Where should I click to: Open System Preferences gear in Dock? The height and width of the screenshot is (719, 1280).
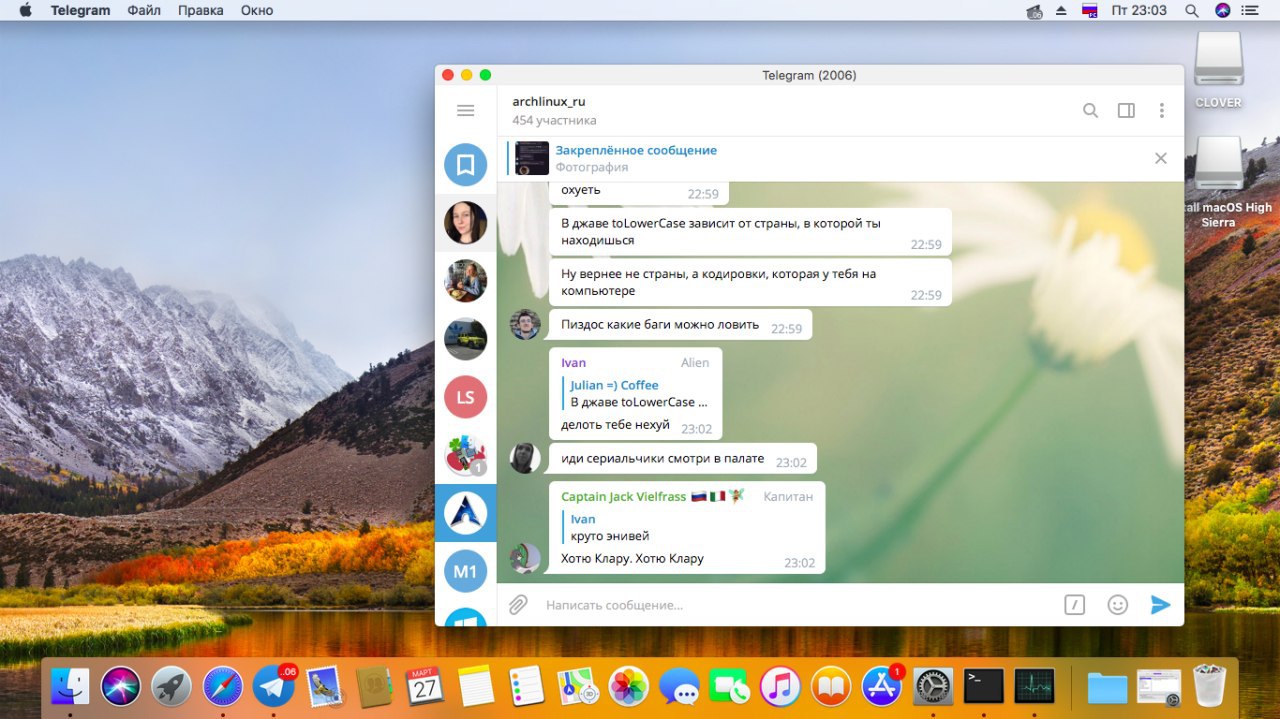pyautogui.click(x=934, y=686)
